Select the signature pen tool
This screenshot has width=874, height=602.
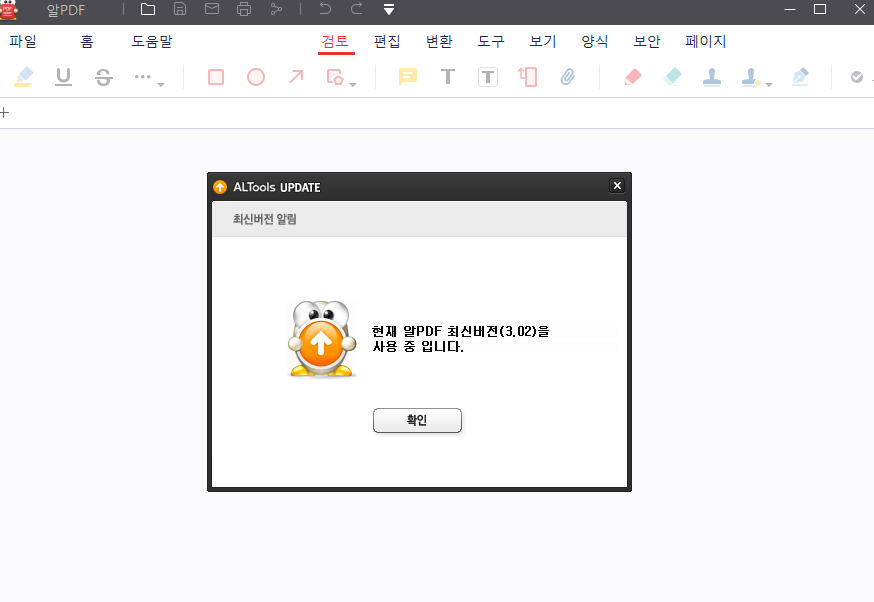pos(800,77)
